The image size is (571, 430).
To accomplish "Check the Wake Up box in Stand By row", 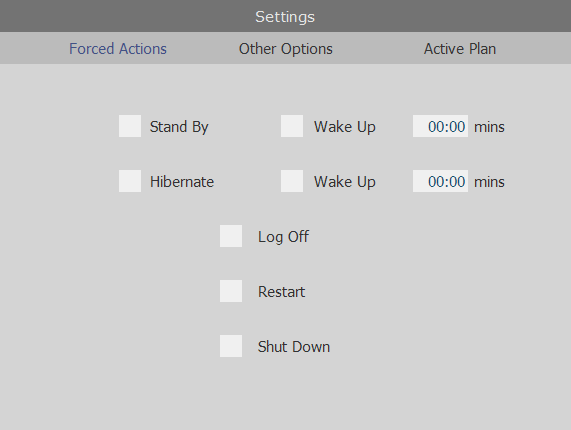I will 292,126.
